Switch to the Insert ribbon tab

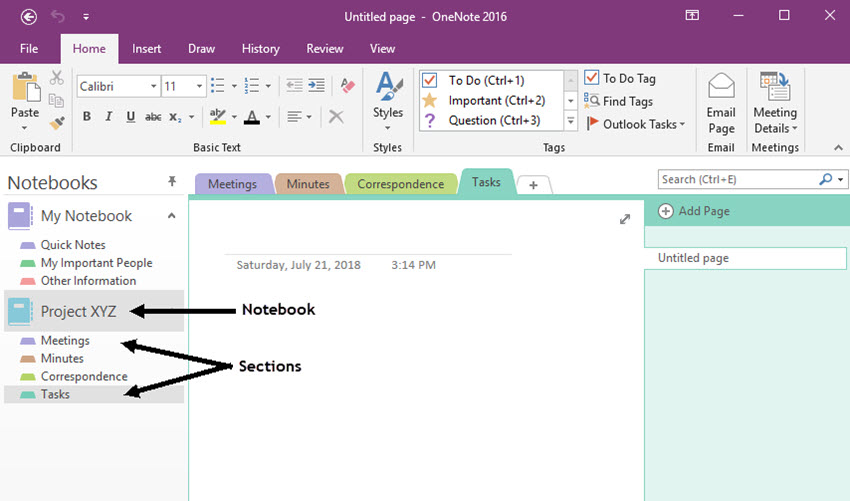click(x=146, y=49)
